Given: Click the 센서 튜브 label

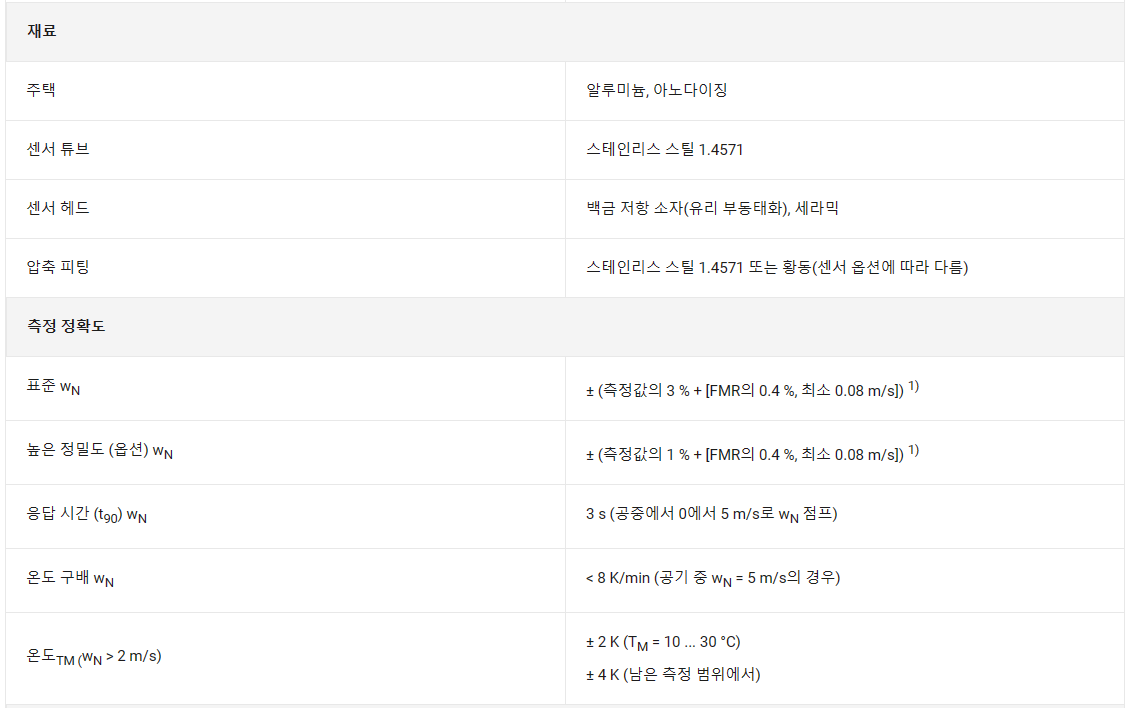Looking at the screenshot, I should point(58,149).
